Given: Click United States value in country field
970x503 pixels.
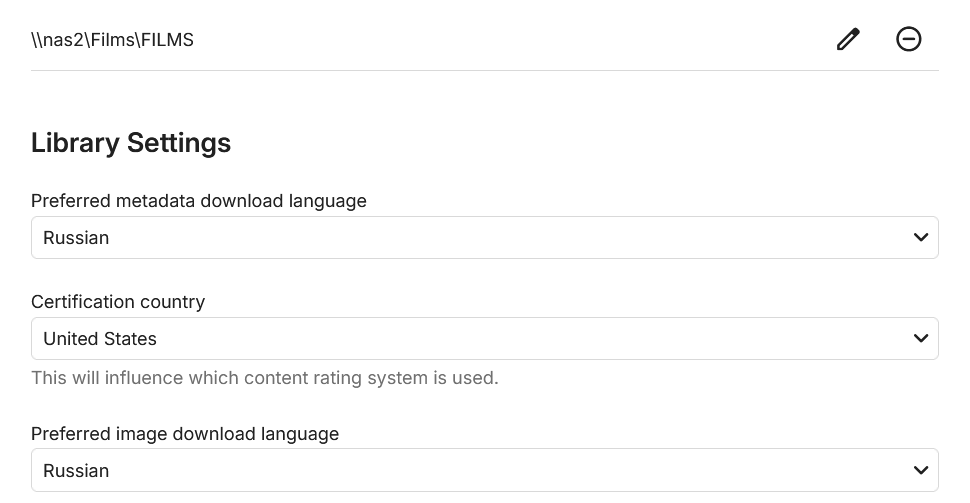Looking at the screenshot, I should point(100,339).
